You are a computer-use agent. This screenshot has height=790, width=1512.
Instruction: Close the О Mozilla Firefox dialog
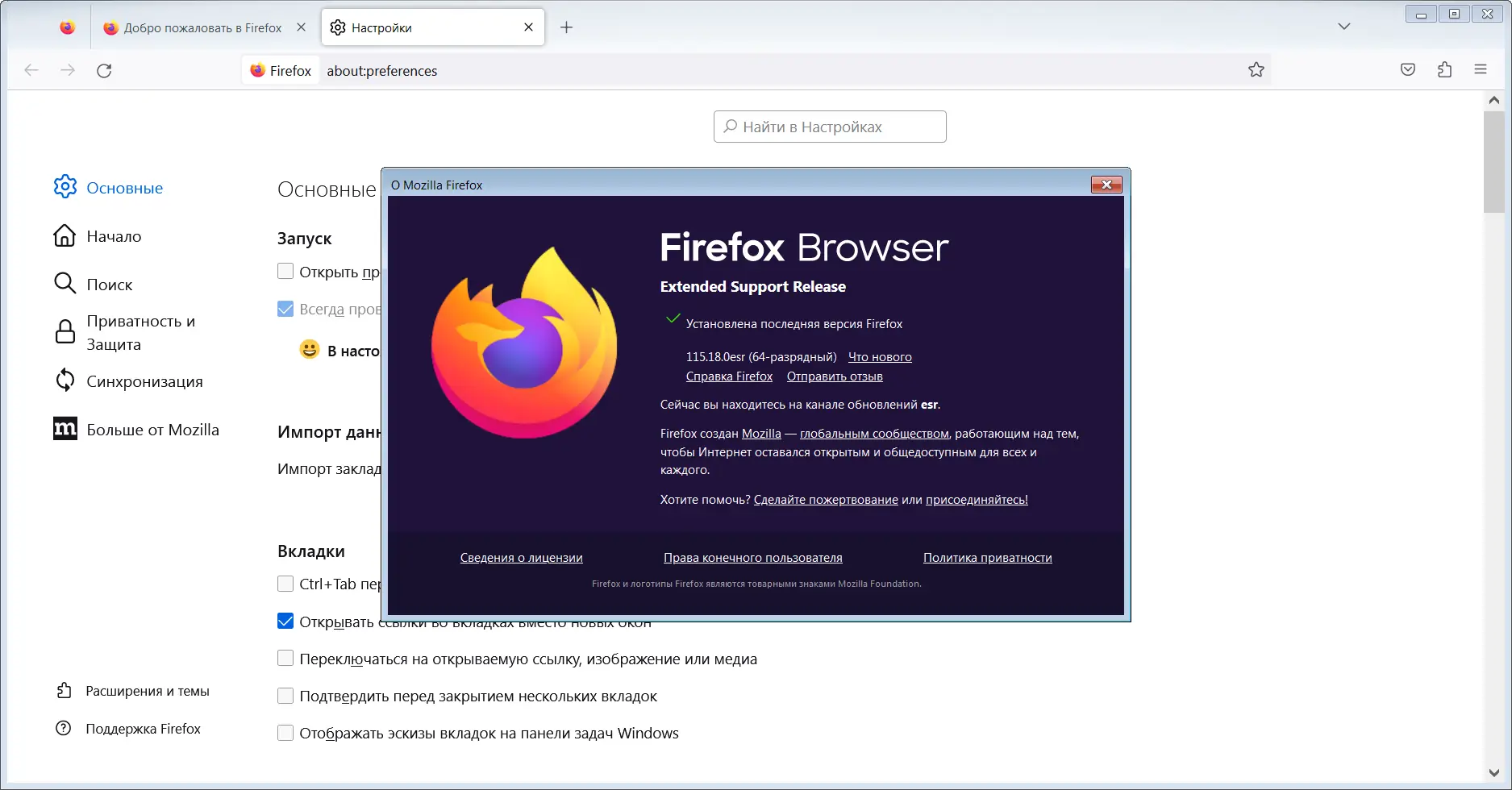pyautogui.click(x=1106, y=185)
